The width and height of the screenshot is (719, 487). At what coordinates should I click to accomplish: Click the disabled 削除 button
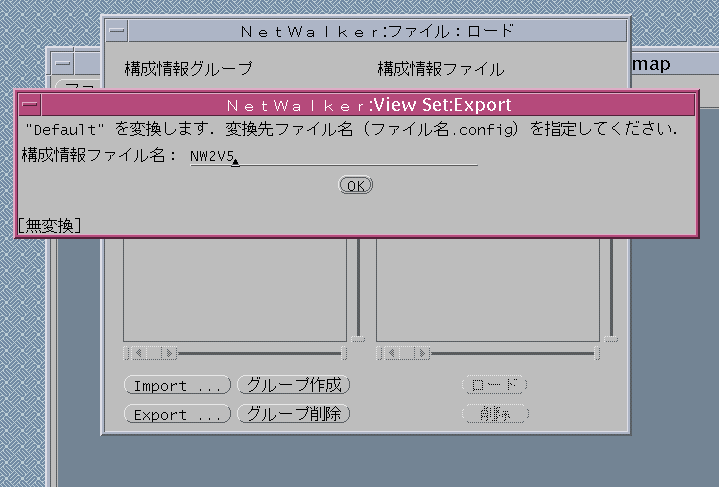tap(495, 414)
